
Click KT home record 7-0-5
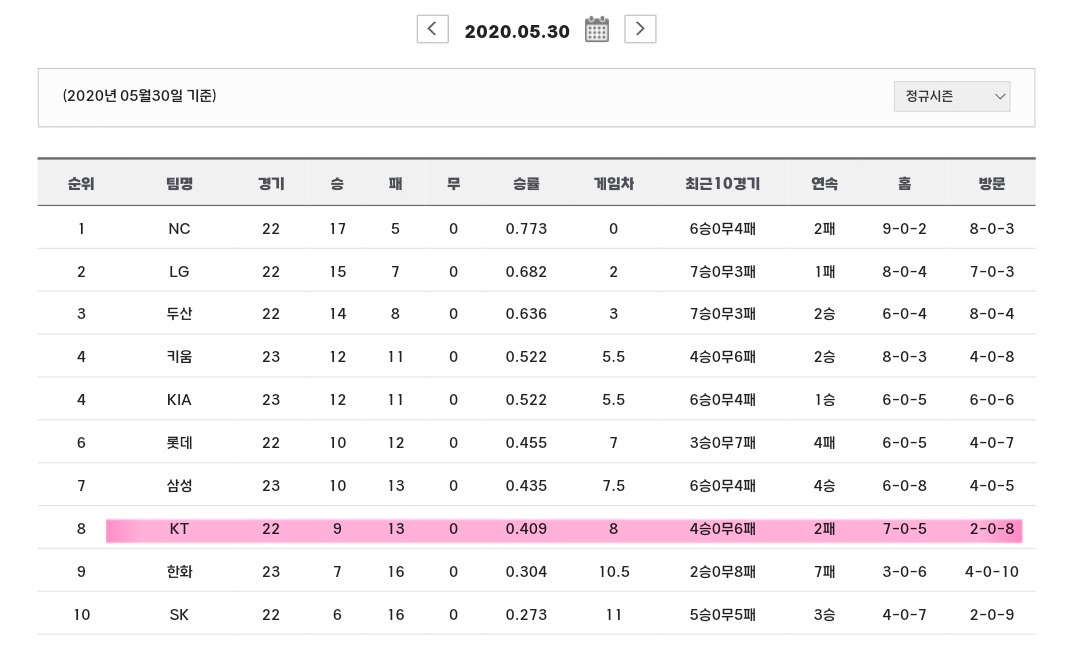coord(904,529)
